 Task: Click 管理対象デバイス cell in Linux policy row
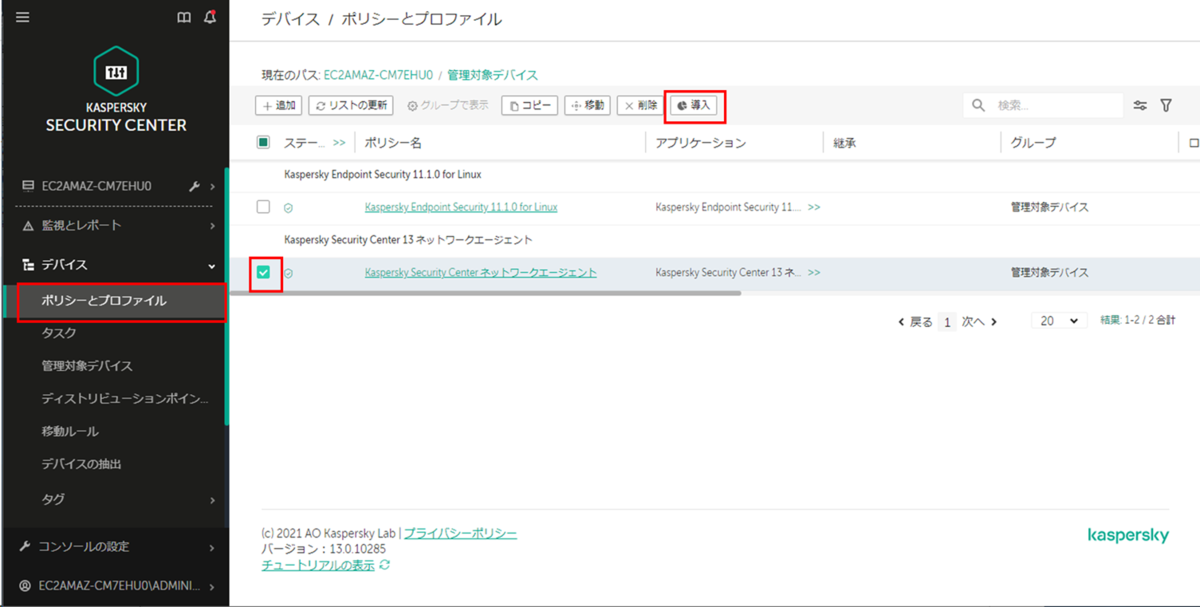coord(1050,207)
